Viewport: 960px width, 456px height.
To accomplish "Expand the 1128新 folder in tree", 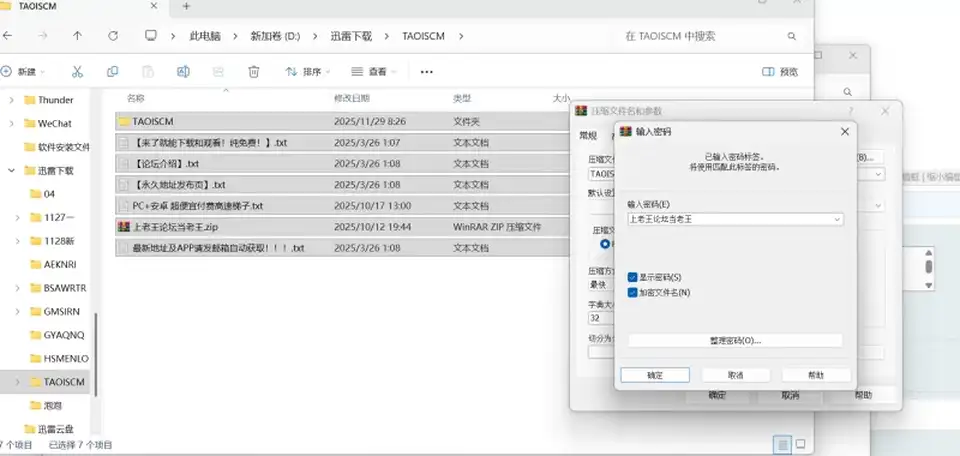I will (x=18, y=241).
